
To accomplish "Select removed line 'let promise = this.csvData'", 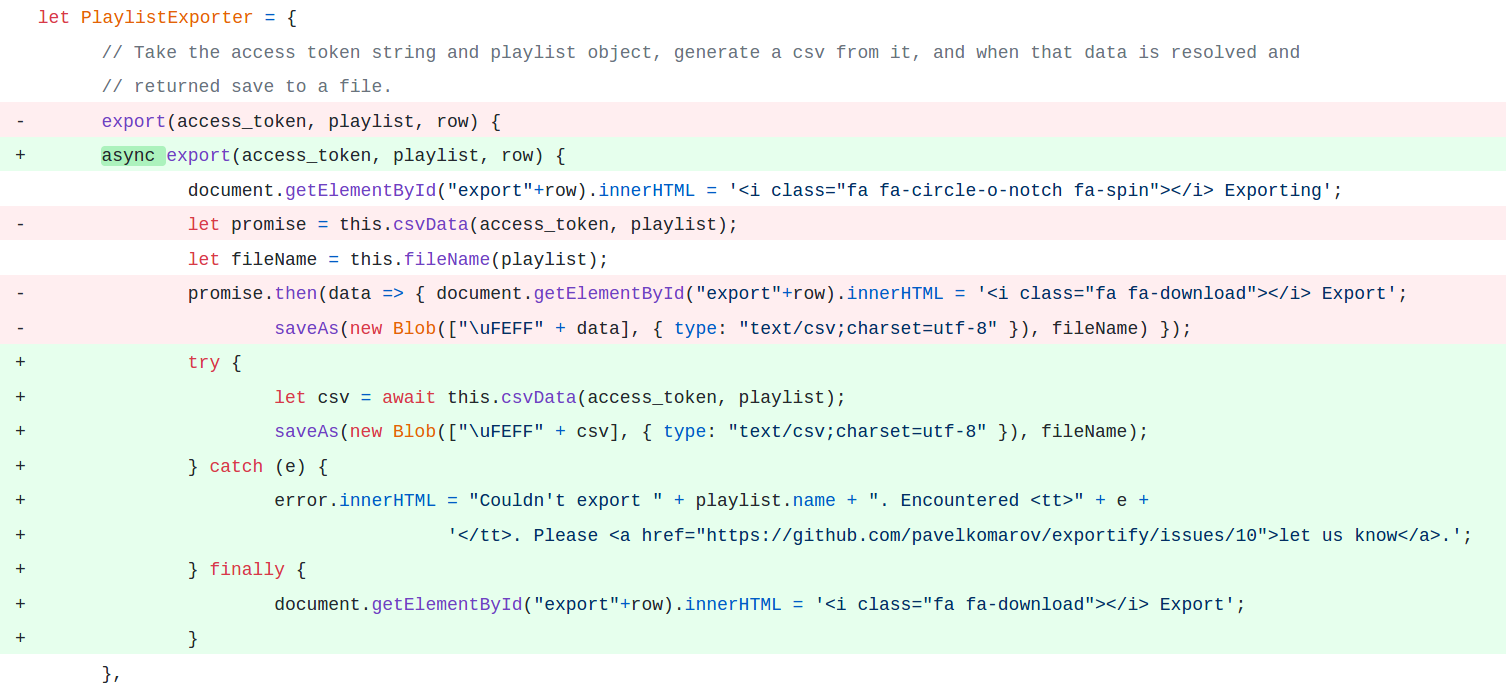I will [x=753, y=224].
